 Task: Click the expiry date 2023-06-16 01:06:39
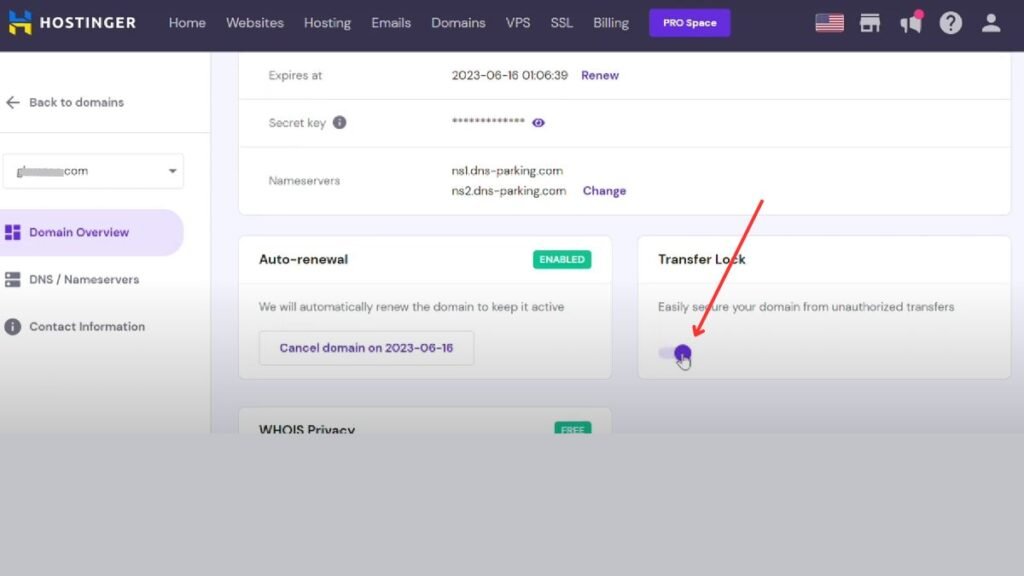coord(509,75)
